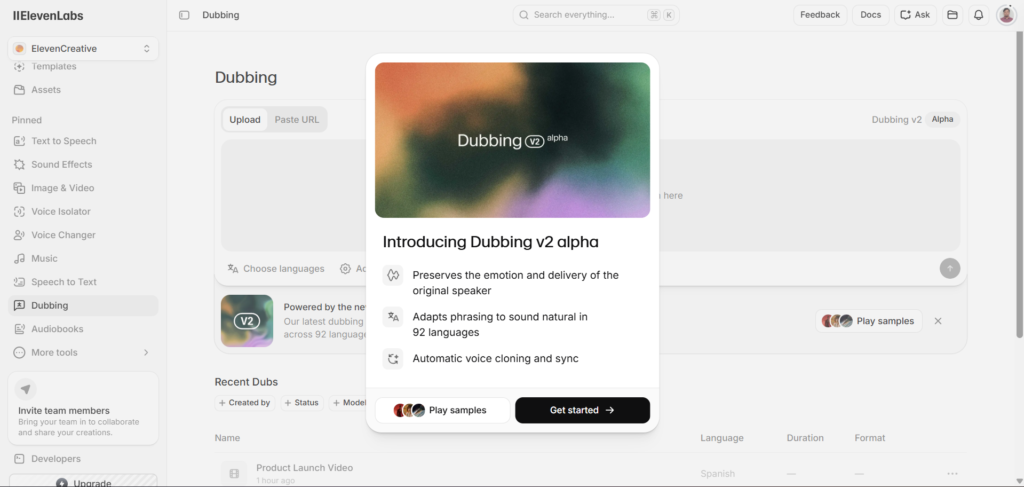
Task: Click the ElevenLabs logo
Action: pos(48,16)
